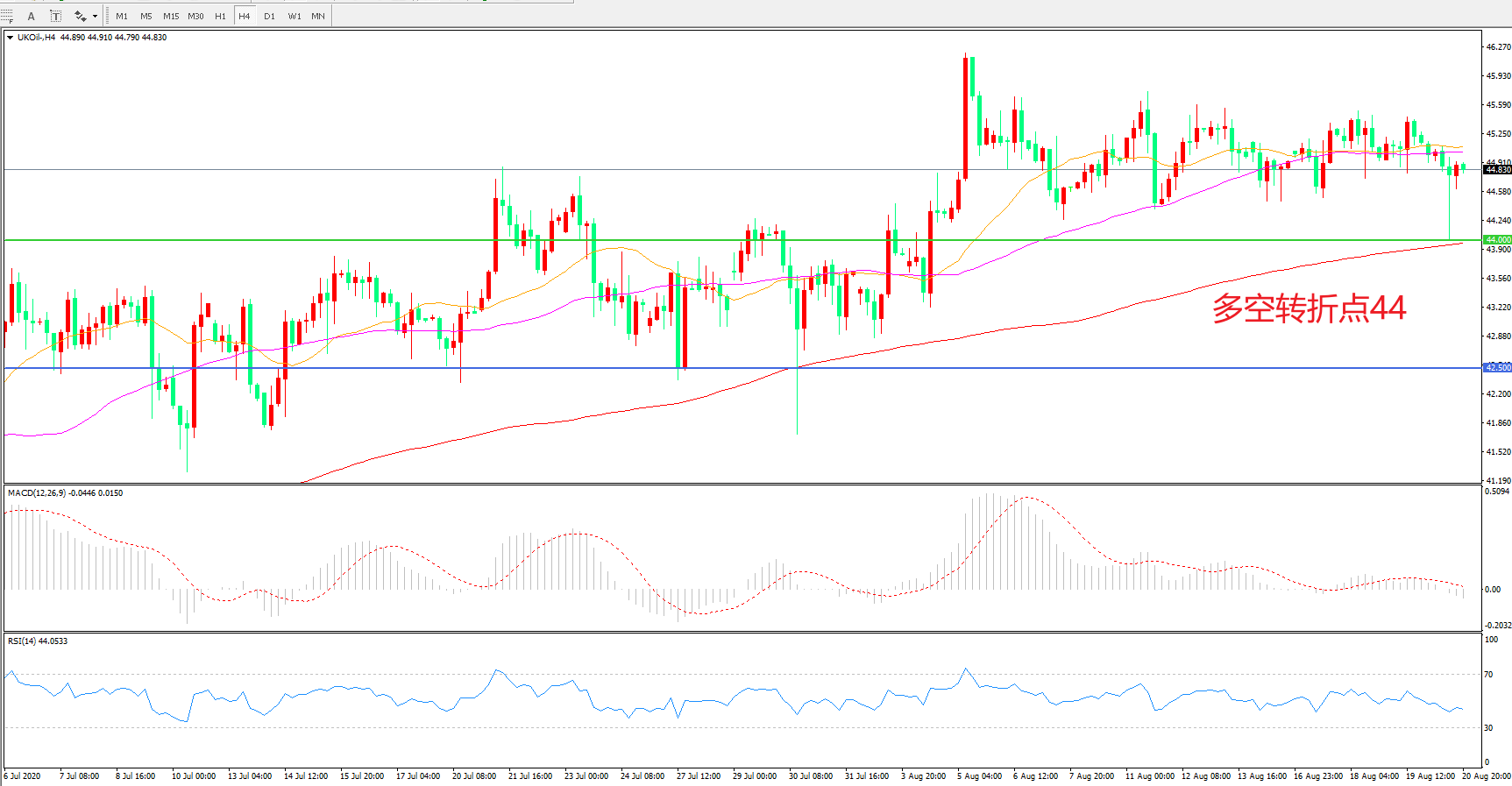Select the M30 timeframe button
Screen dimensions: 1512x786
tap(195, 16)
